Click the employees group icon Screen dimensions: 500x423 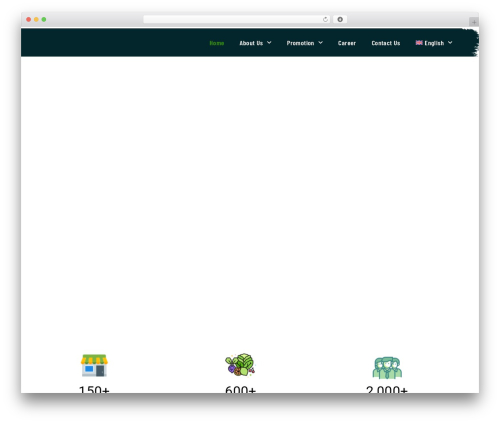pos(387,368)
